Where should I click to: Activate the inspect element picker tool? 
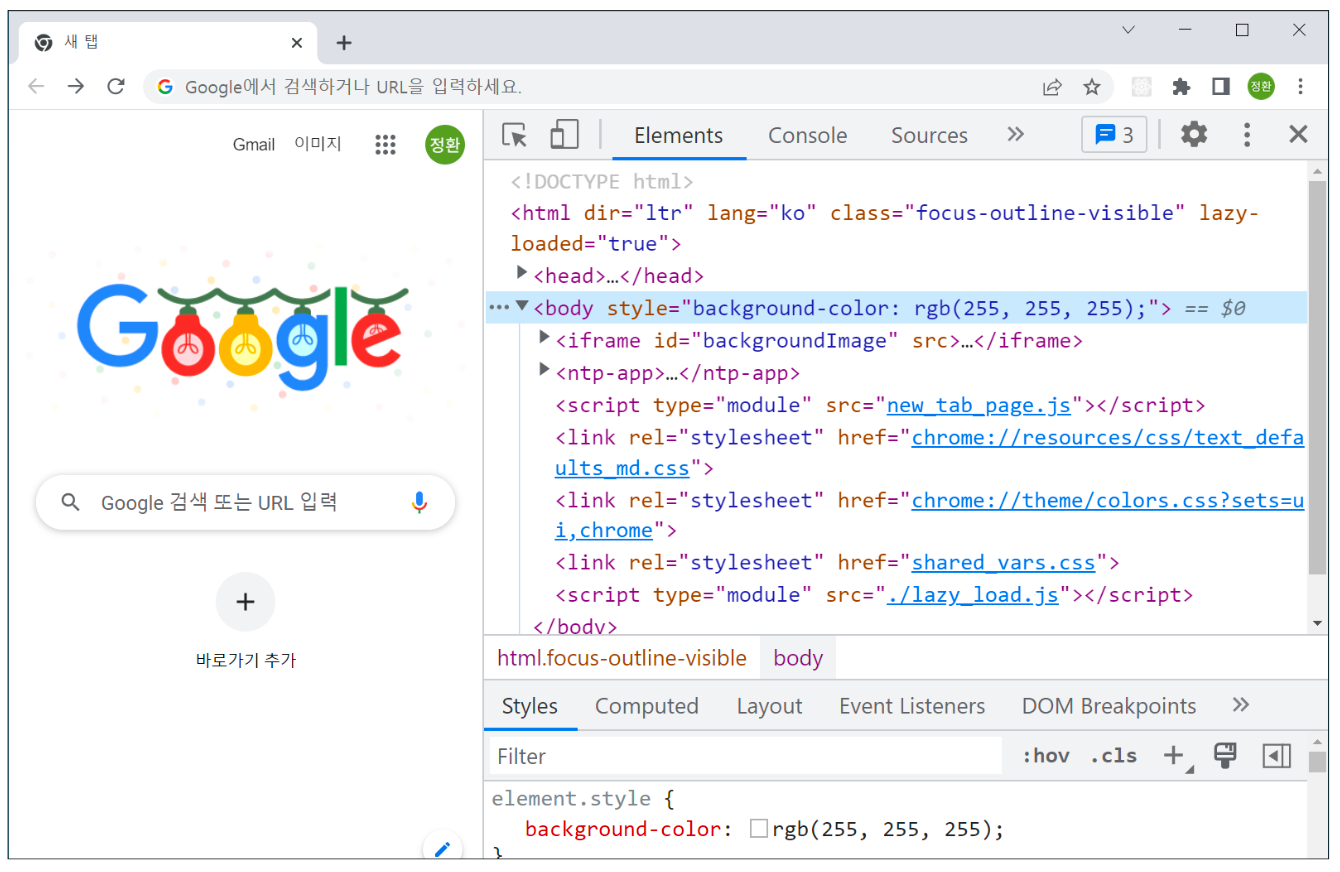click(x=514, y=135)
